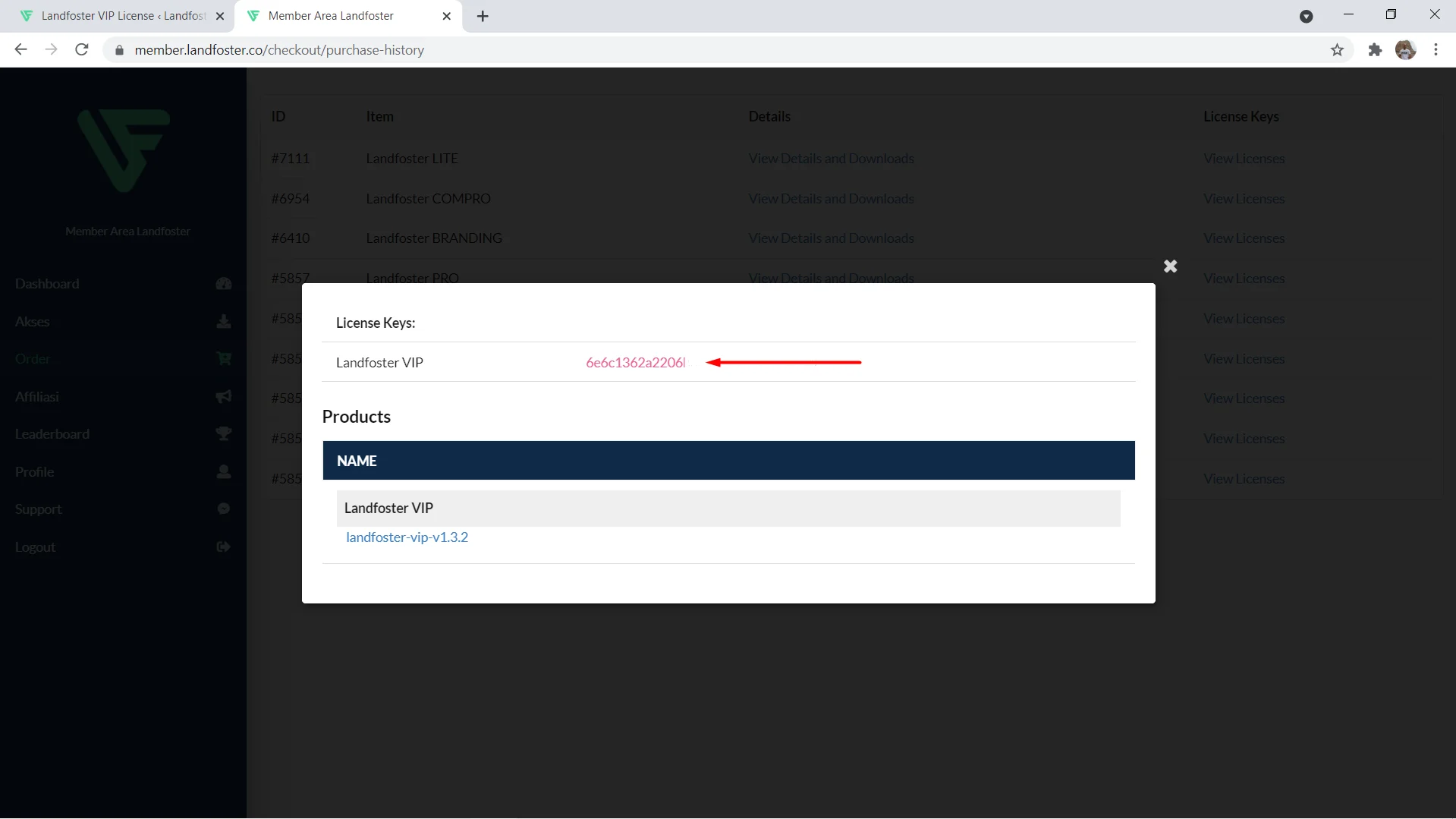Click the Landfoster BRANDING item cell
1456x819 pixels.
(434, 238)
